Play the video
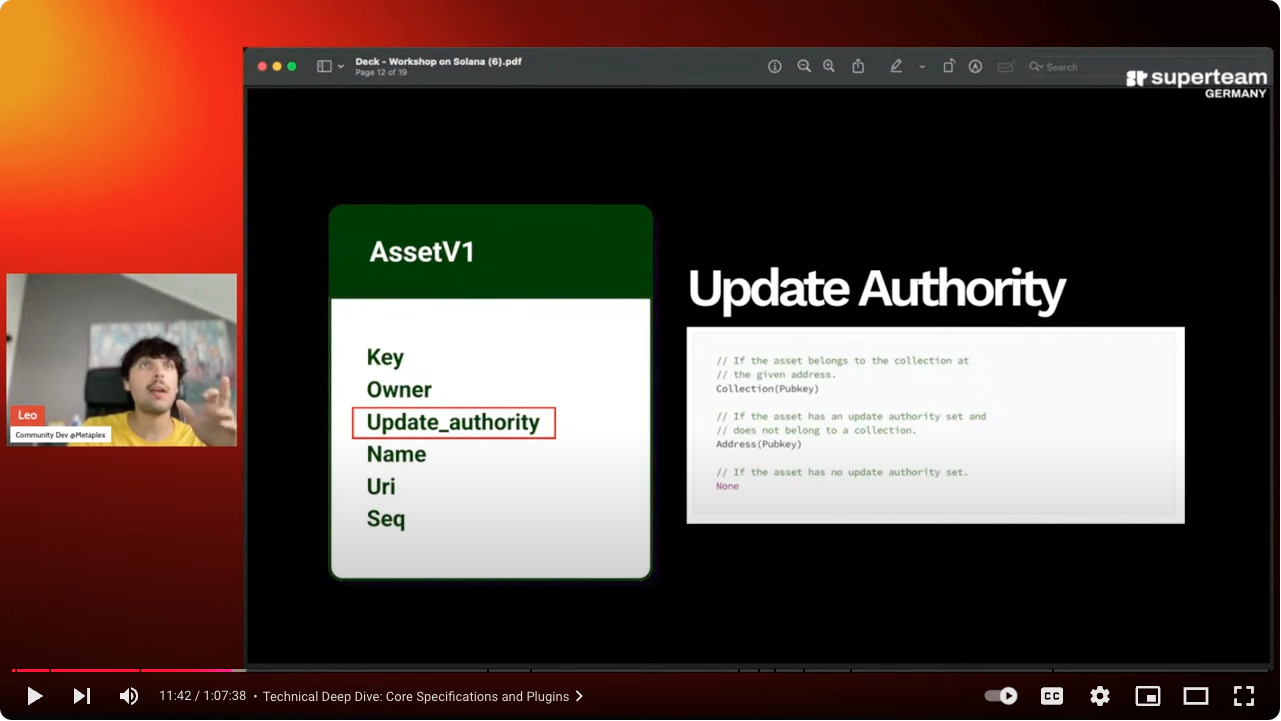Viewport: 1281px width, 721px height. 34,696
